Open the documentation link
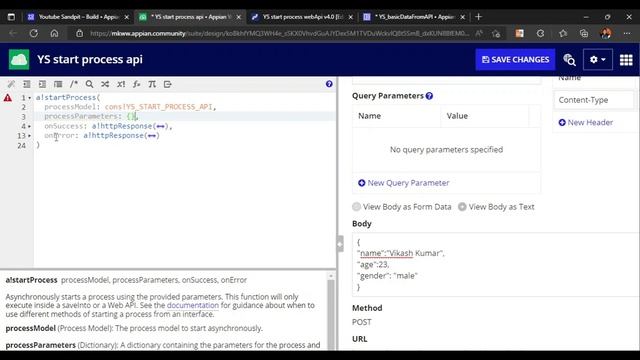This screenshot has height=360, width=640. click(193, 305)
